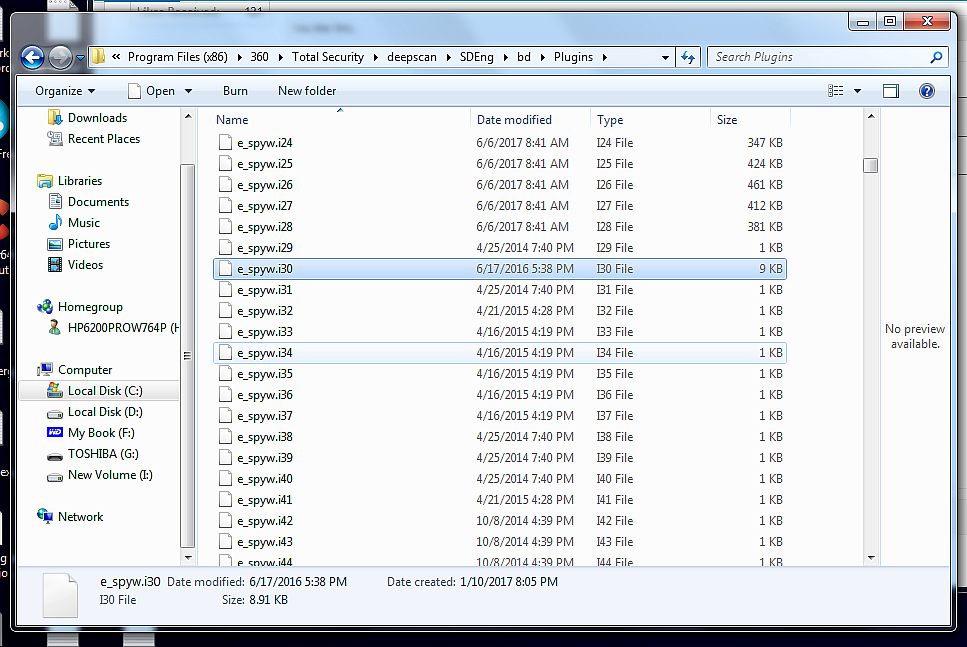Expand the arrow after SDEng breadcrumb
The height and width of the screenshot is (647, 967).
(x=505, y=57)
